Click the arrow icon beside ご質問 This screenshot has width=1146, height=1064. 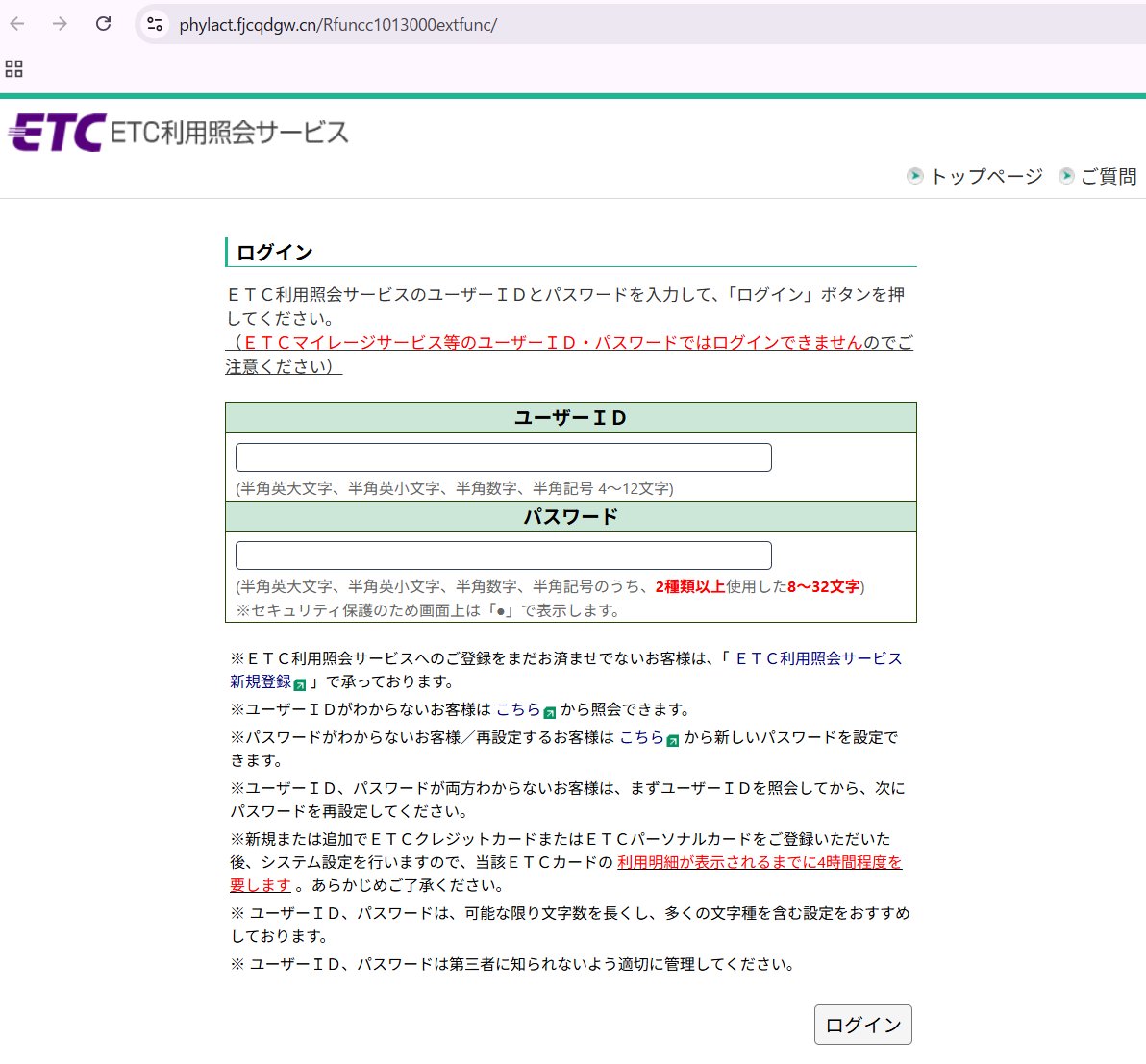point(1066,176)
